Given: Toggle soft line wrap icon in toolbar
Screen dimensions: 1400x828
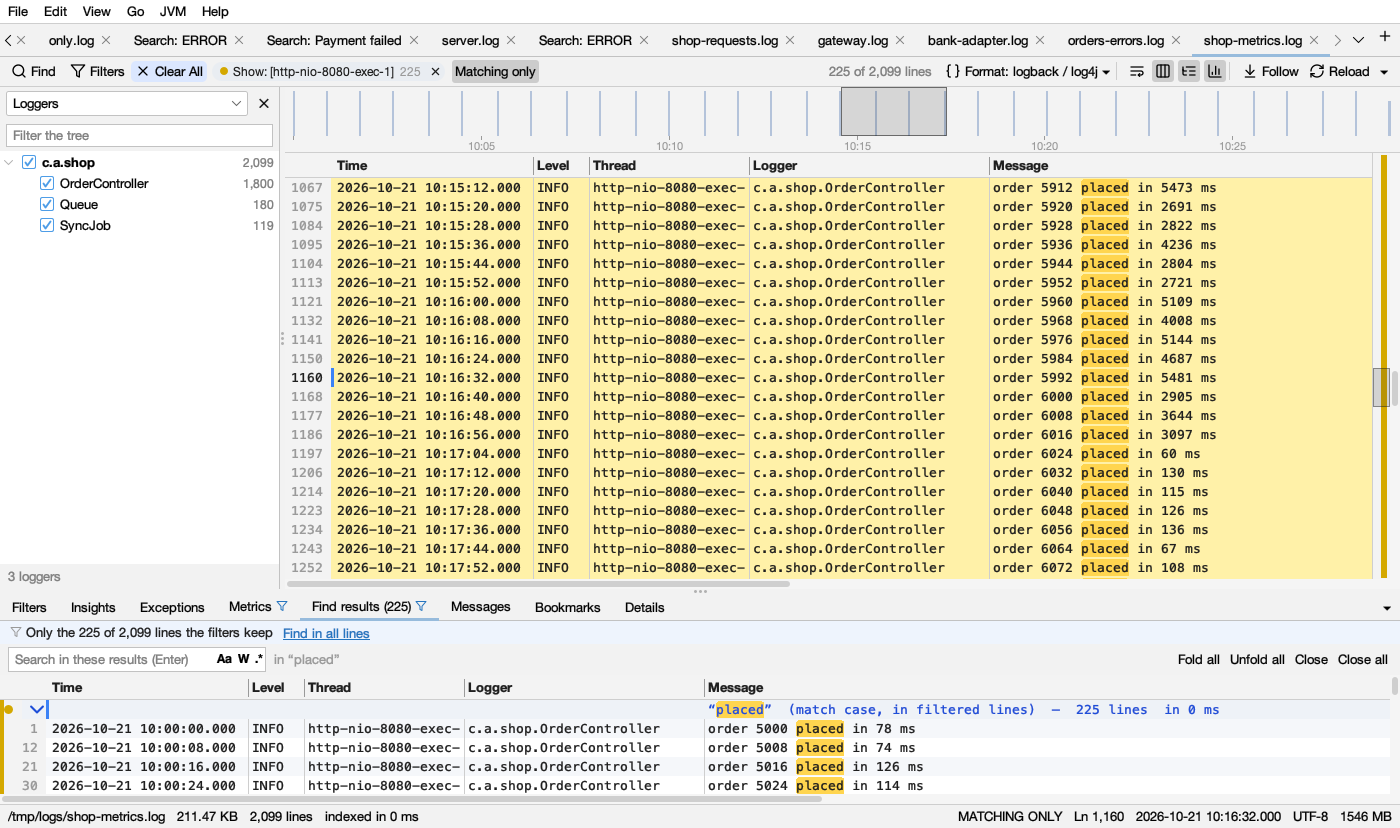Looking at the screenshot, I should click(1137, 71).
